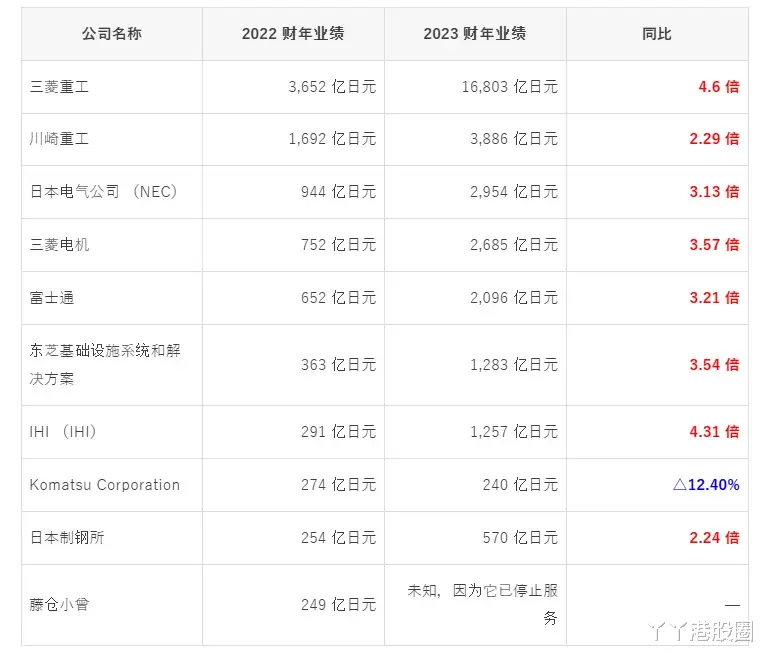Select the 16,803 亿日元 value
The height and width of the screenshot is (656, 766).
(x=510, y=87)
